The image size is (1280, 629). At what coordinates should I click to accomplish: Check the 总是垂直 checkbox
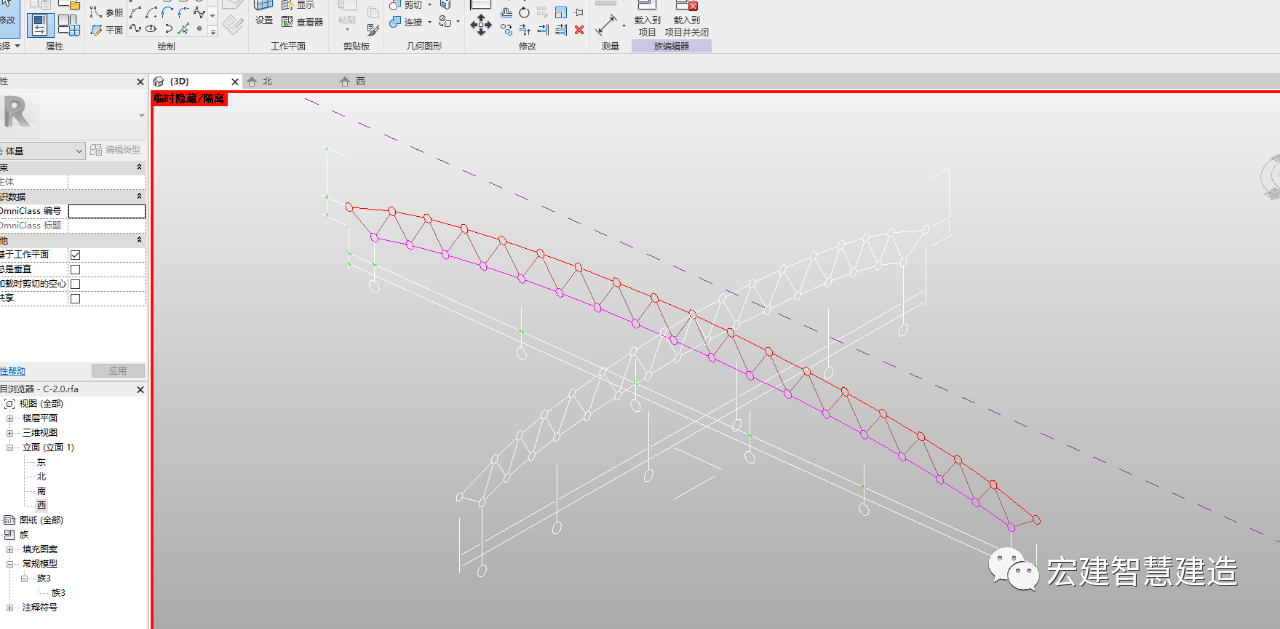[x=75, y=269]
